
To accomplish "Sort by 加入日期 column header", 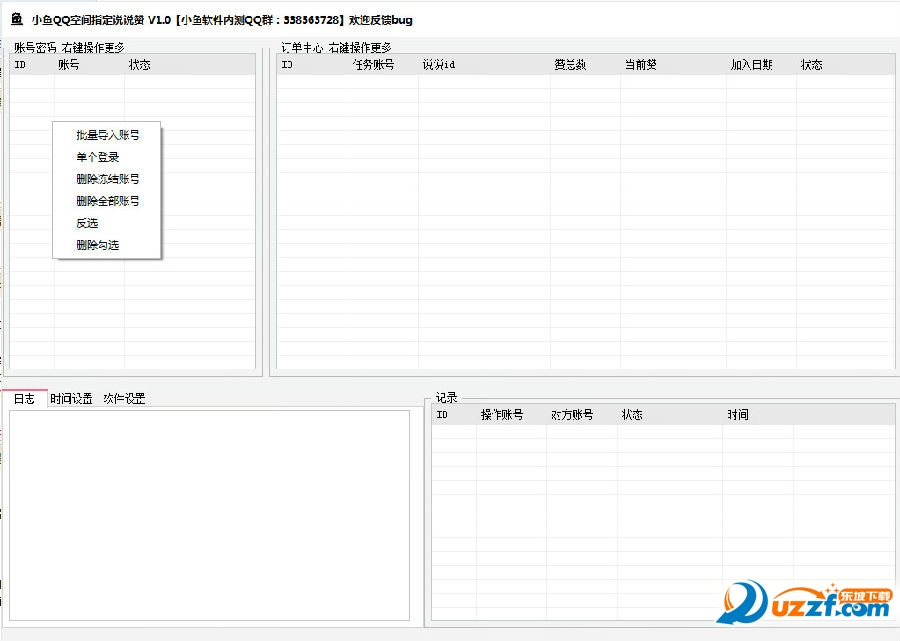I will pos(761,64).
